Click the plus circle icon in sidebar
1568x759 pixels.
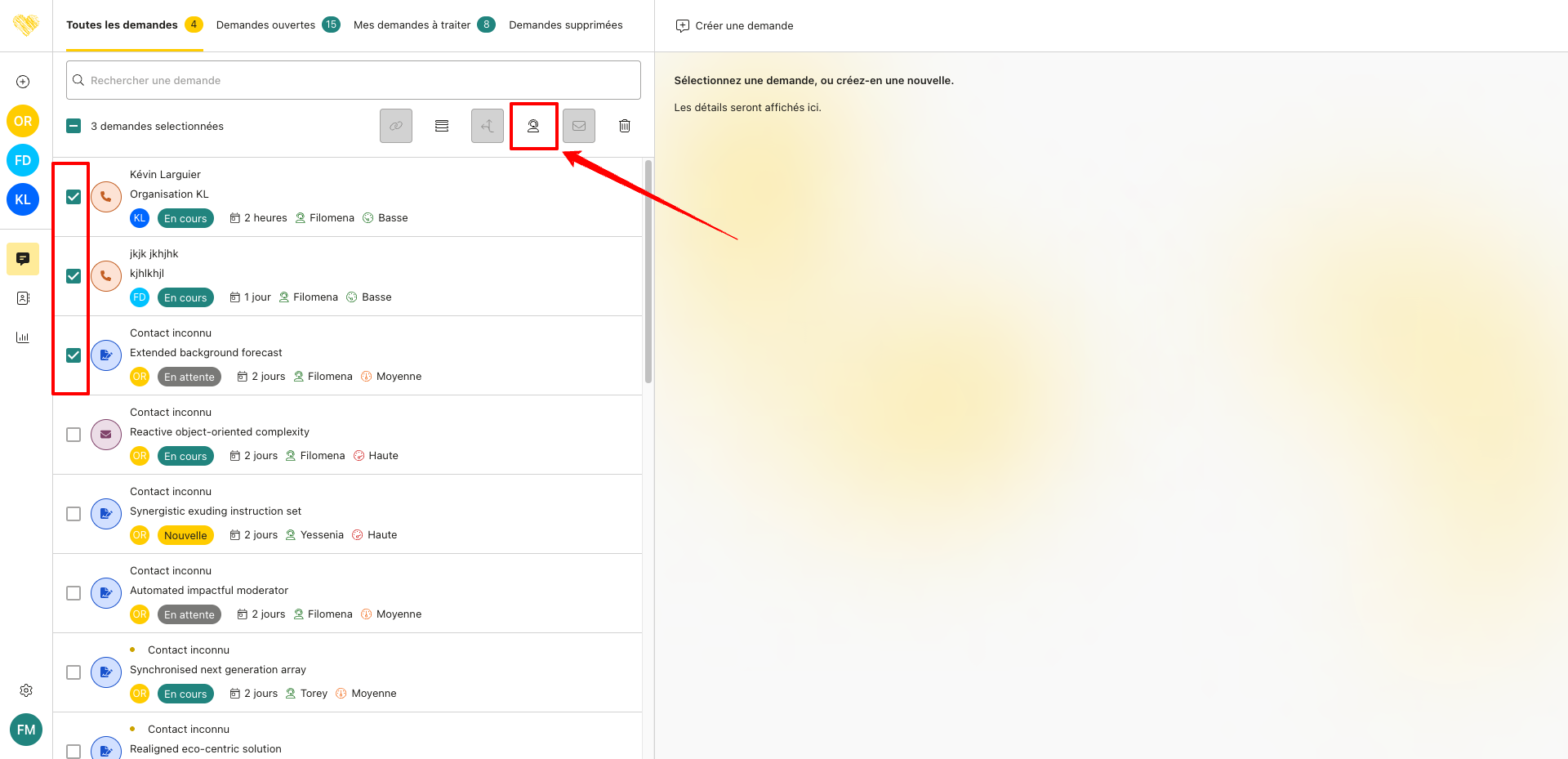coord(23,82)
